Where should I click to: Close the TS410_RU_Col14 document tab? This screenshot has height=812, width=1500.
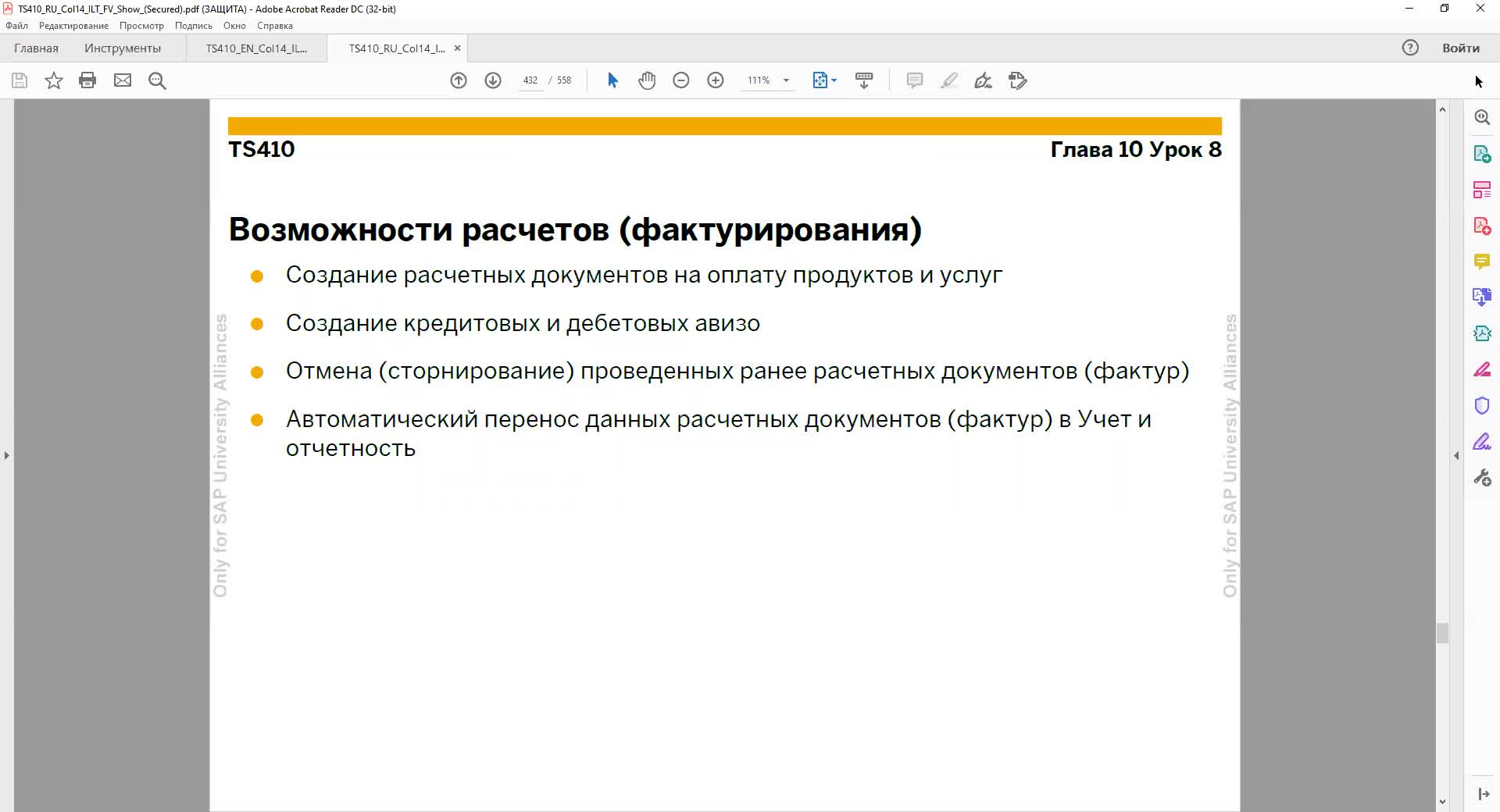coord(458,48)
